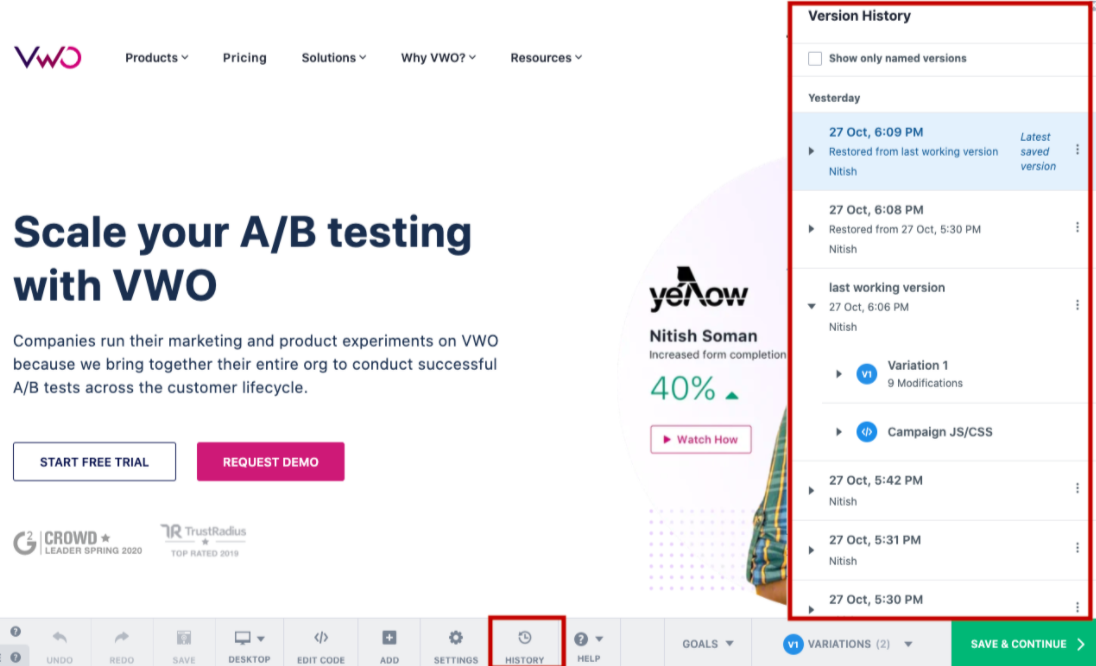Click the Add element icon
Image resolution: width=1096 pixels, height=666 pixels.
[x=389, y=637]
